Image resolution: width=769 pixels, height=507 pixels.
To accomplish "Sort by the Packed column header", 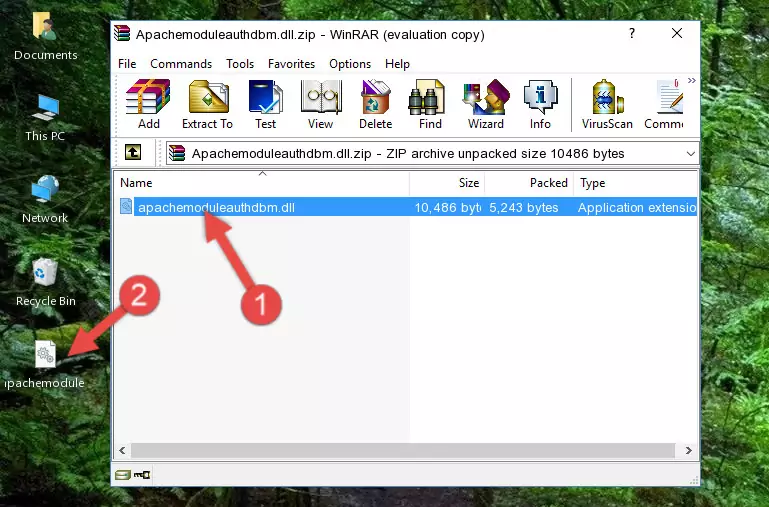I will pos(529,183).
